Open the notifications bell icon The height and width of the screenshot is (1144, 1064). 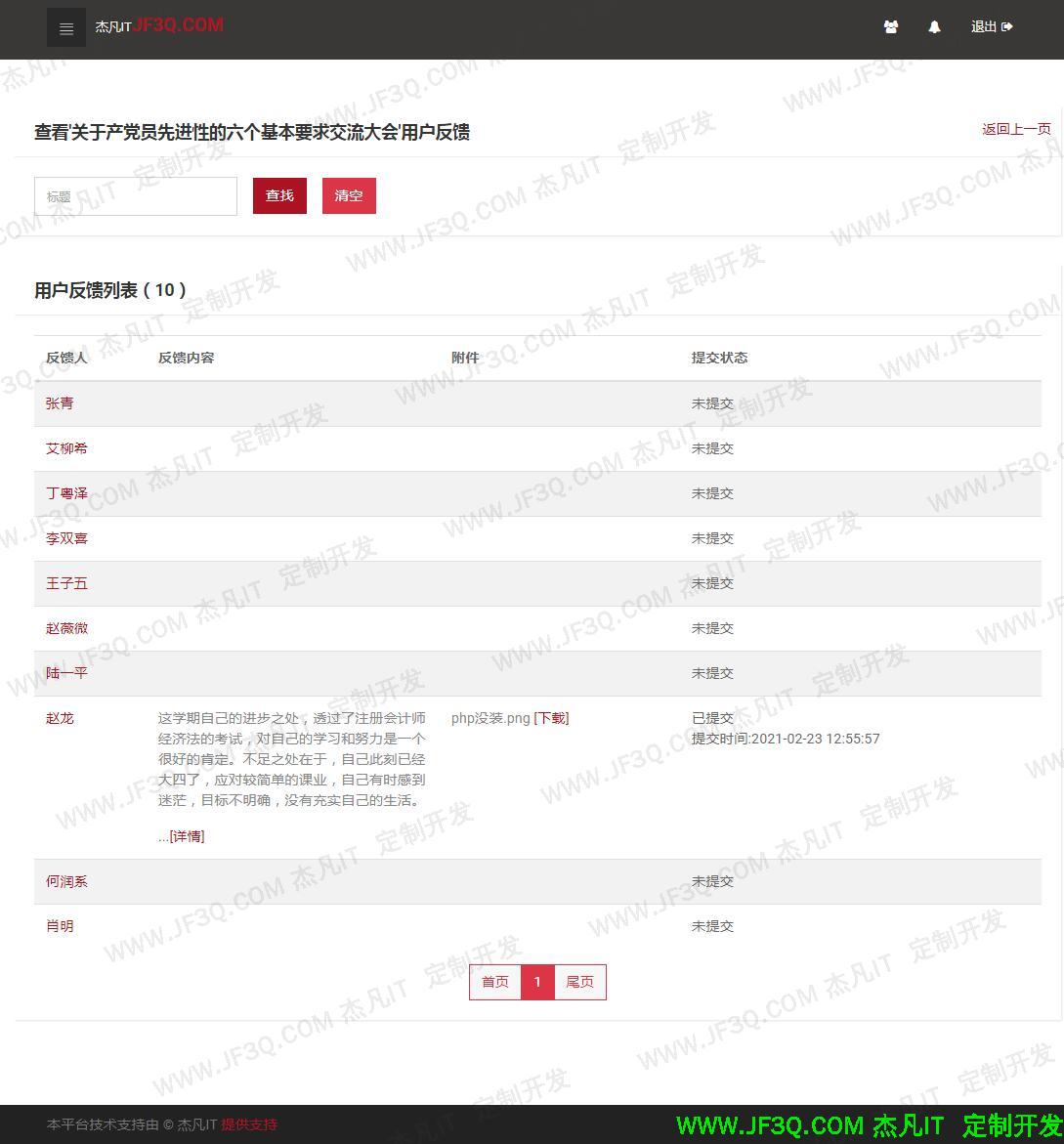coord(934,27)
